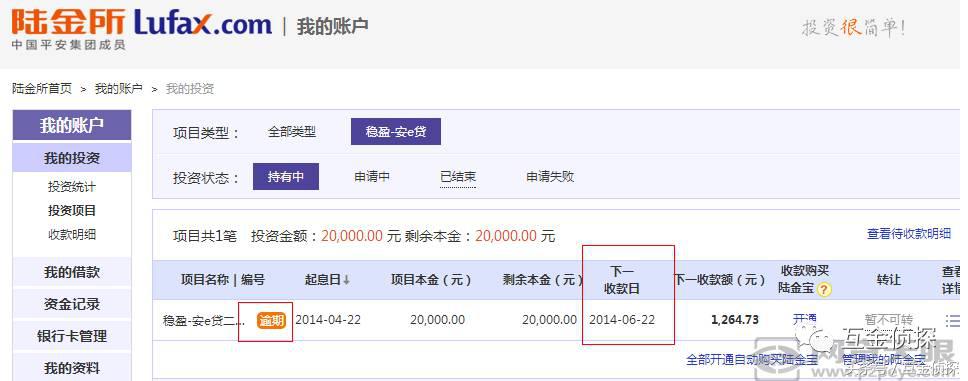This screenshot has width=968, height=381.
Task: Click the 我的账户 page title in header
Action: tap(332, 27)
